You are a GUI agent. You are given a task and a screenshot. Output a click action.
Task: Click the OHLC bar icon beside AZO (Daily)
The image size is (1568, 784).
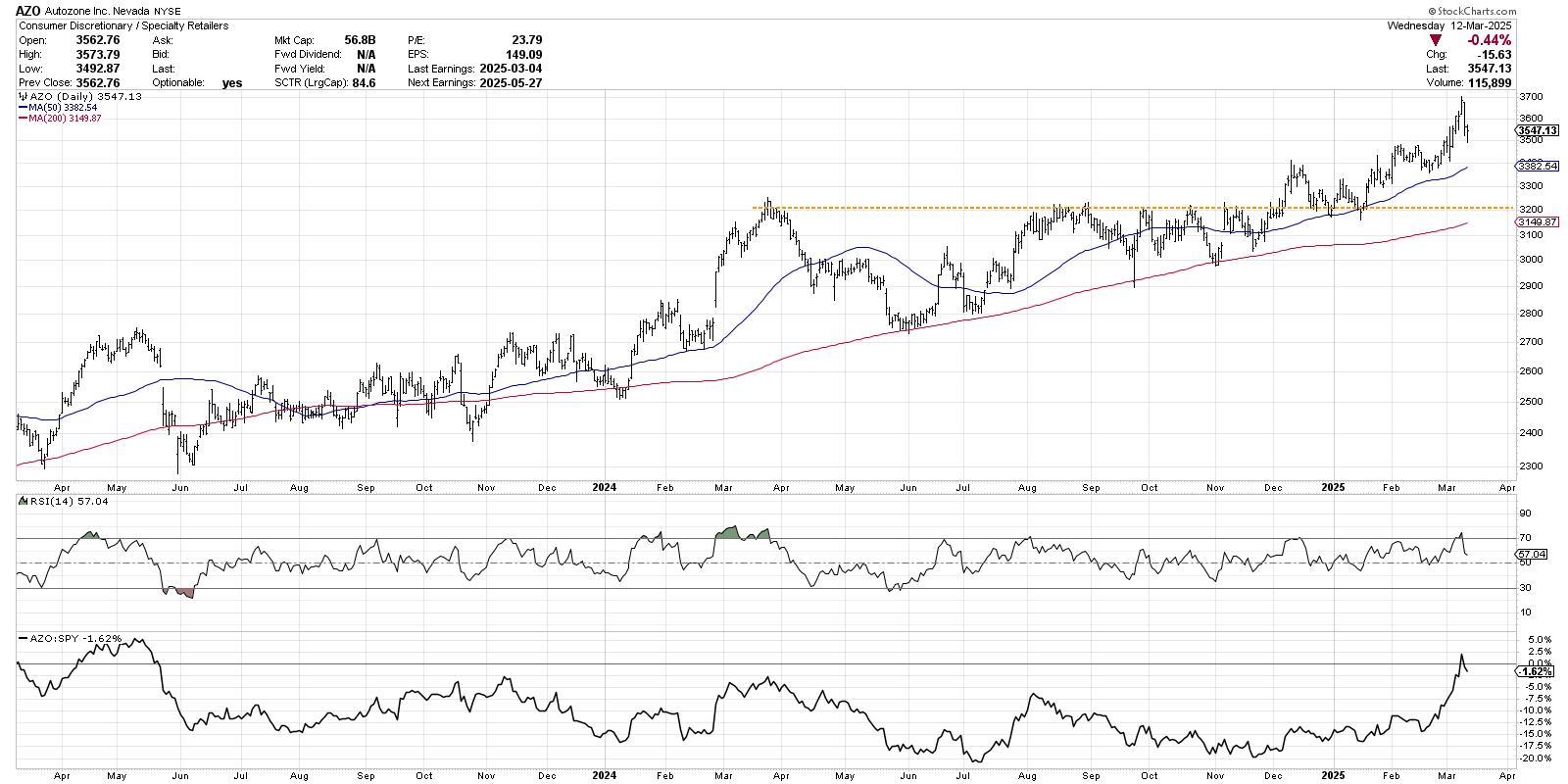pyautogui.click(x=22, y=97)
